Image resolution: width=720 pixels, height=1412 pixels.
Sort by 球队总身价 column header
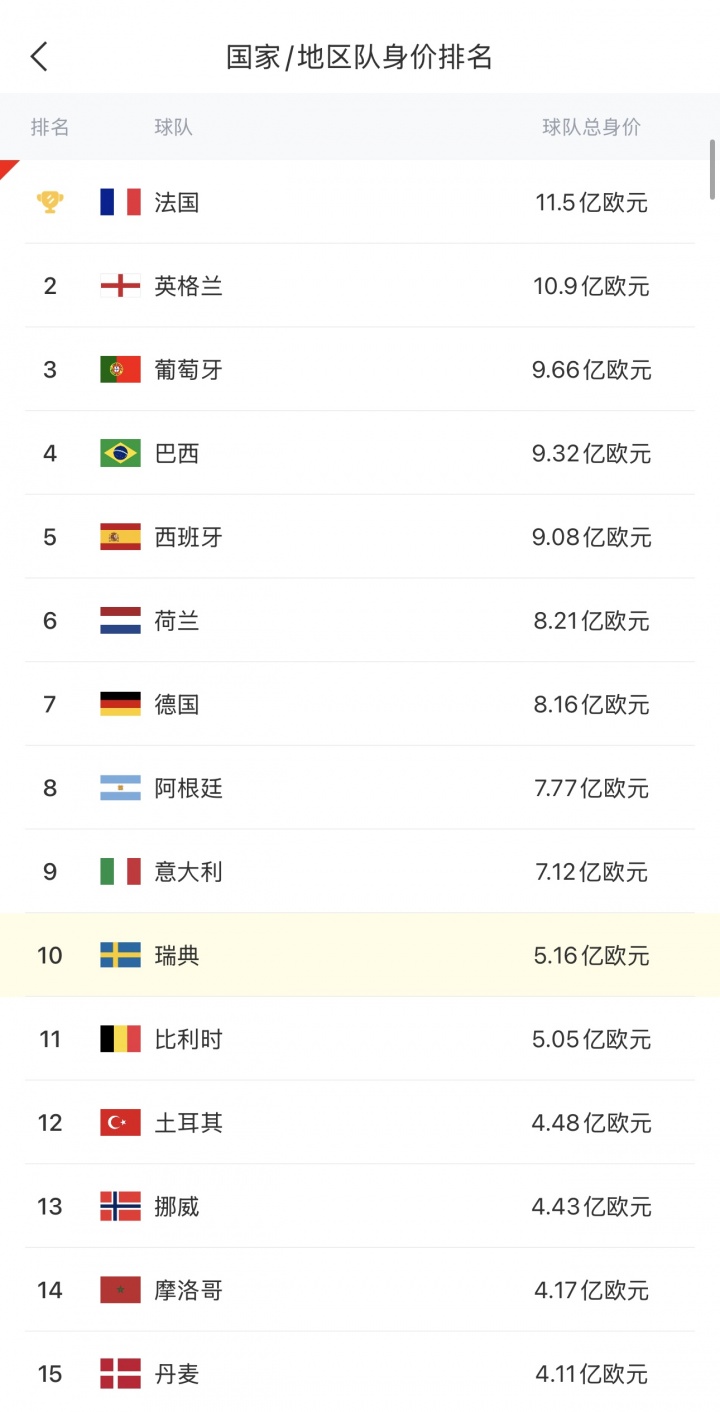pos(591,127)
